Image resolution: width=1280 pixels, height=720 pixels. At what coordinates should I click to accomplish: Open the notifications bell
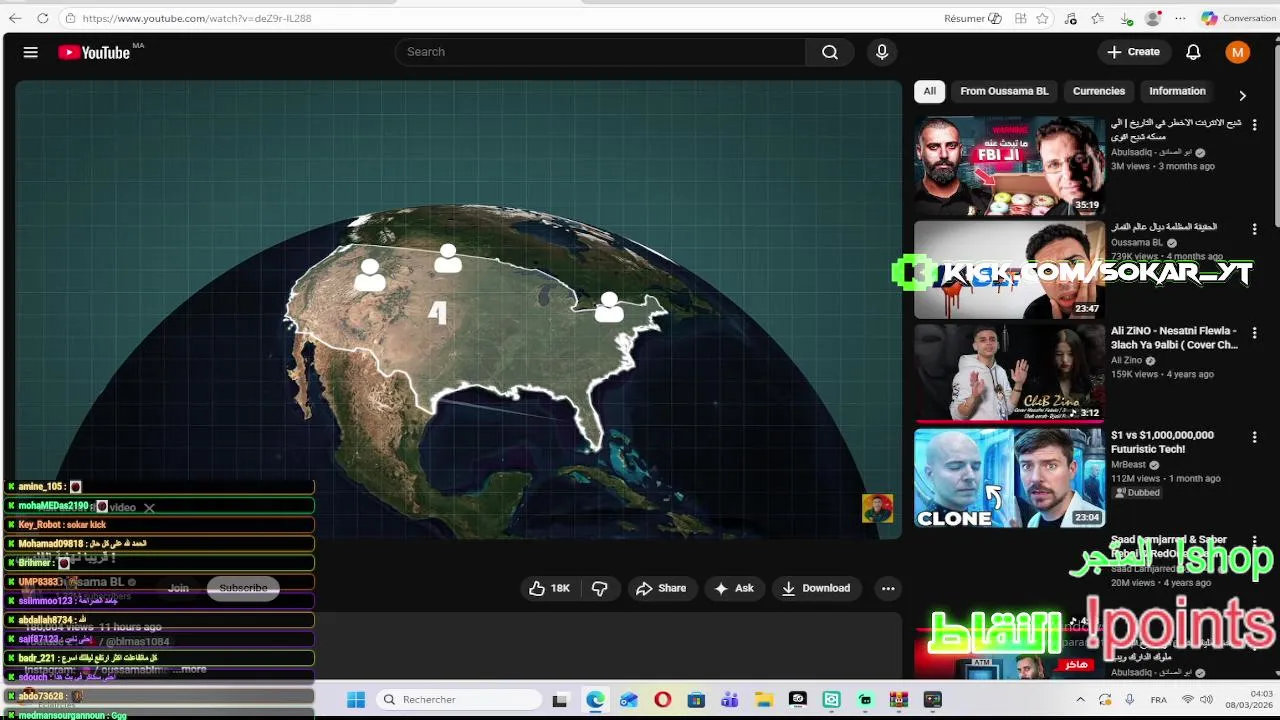(x=1193, y=52)
